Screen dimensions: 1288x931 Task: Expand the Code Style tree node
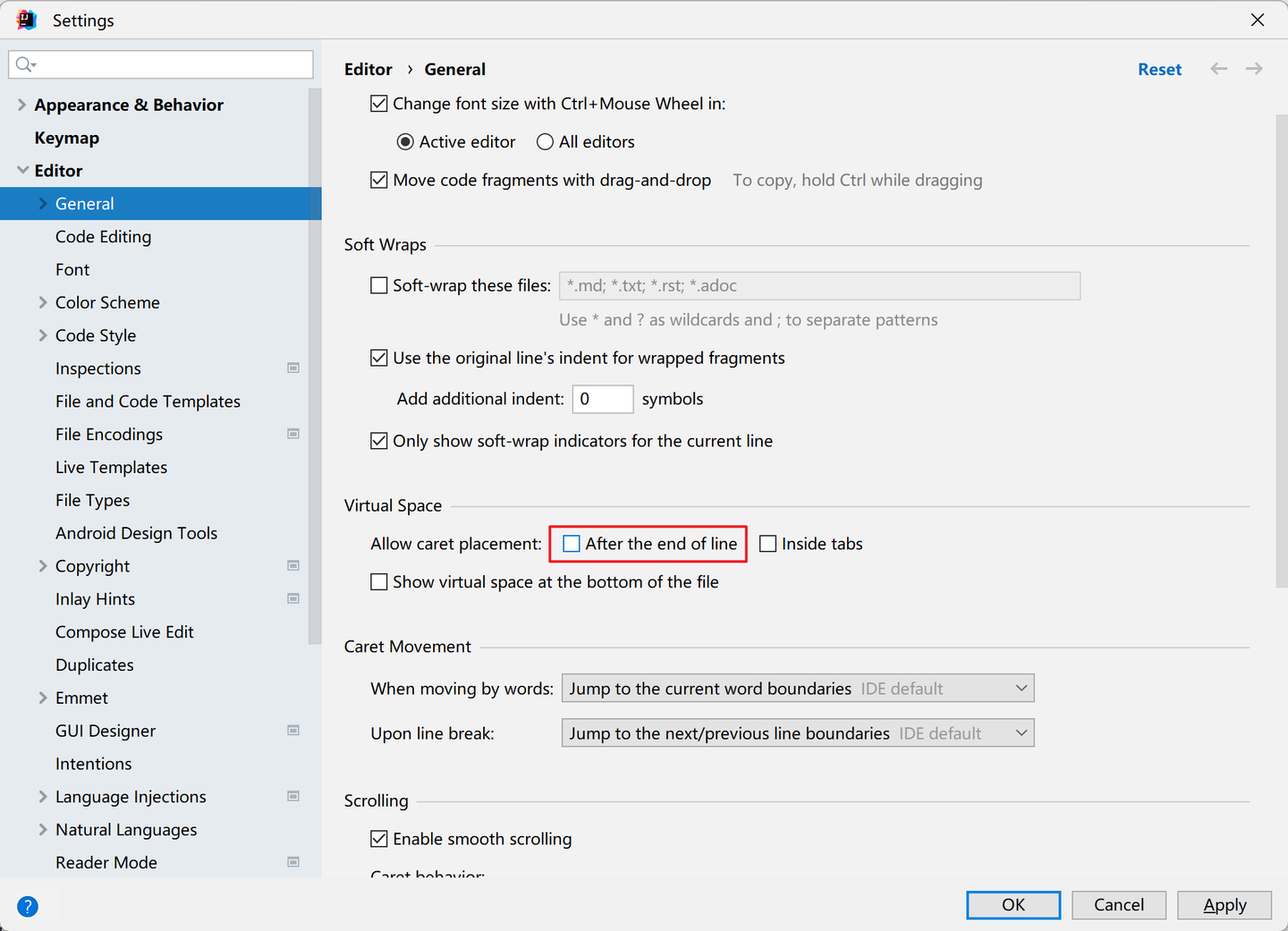click(x=43, y=335)
